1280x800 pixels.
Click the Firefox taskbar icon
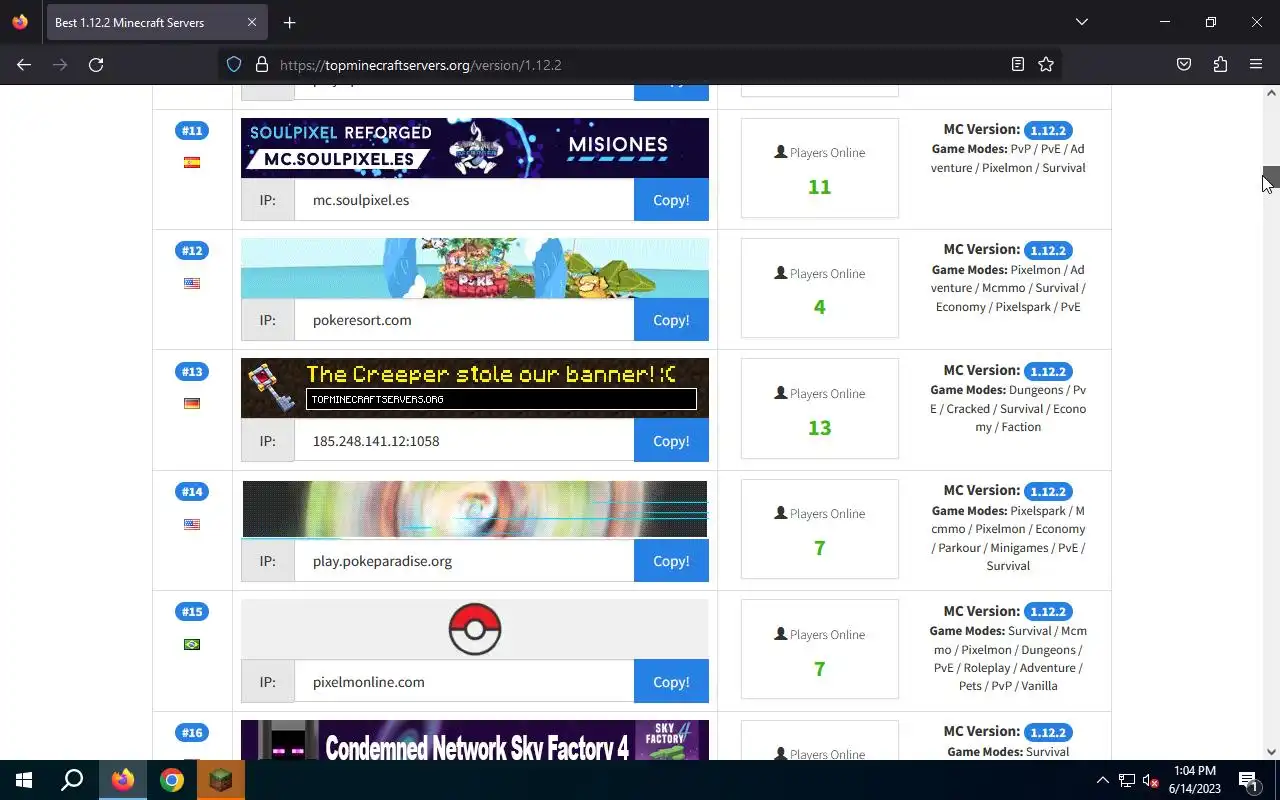tap(123, 780)
